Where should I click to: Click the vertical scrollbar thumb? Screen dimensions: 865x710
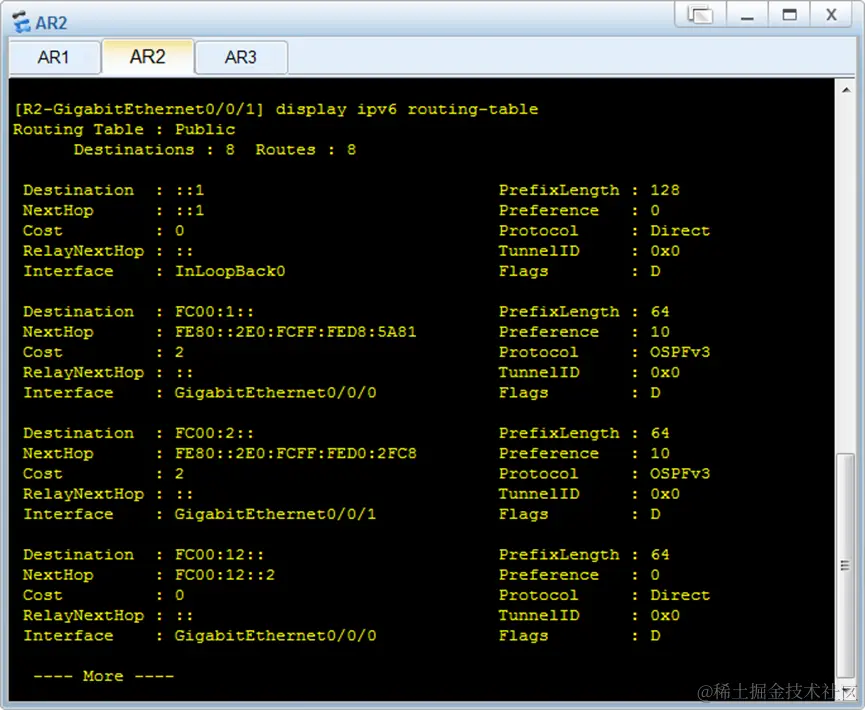[x=845, y=565]
